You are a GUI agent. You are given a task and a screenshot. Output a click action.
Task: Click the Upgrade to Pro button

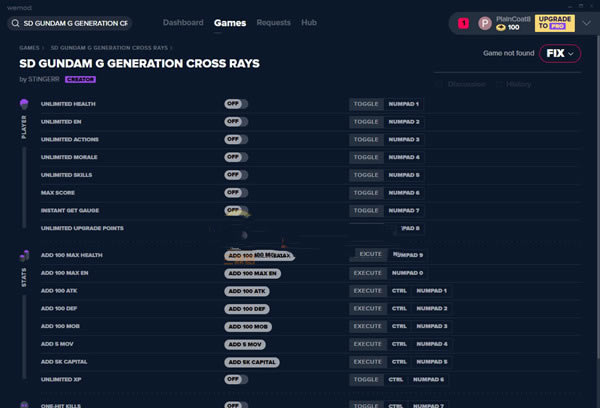pyautogui.click(x=556, y=23)
